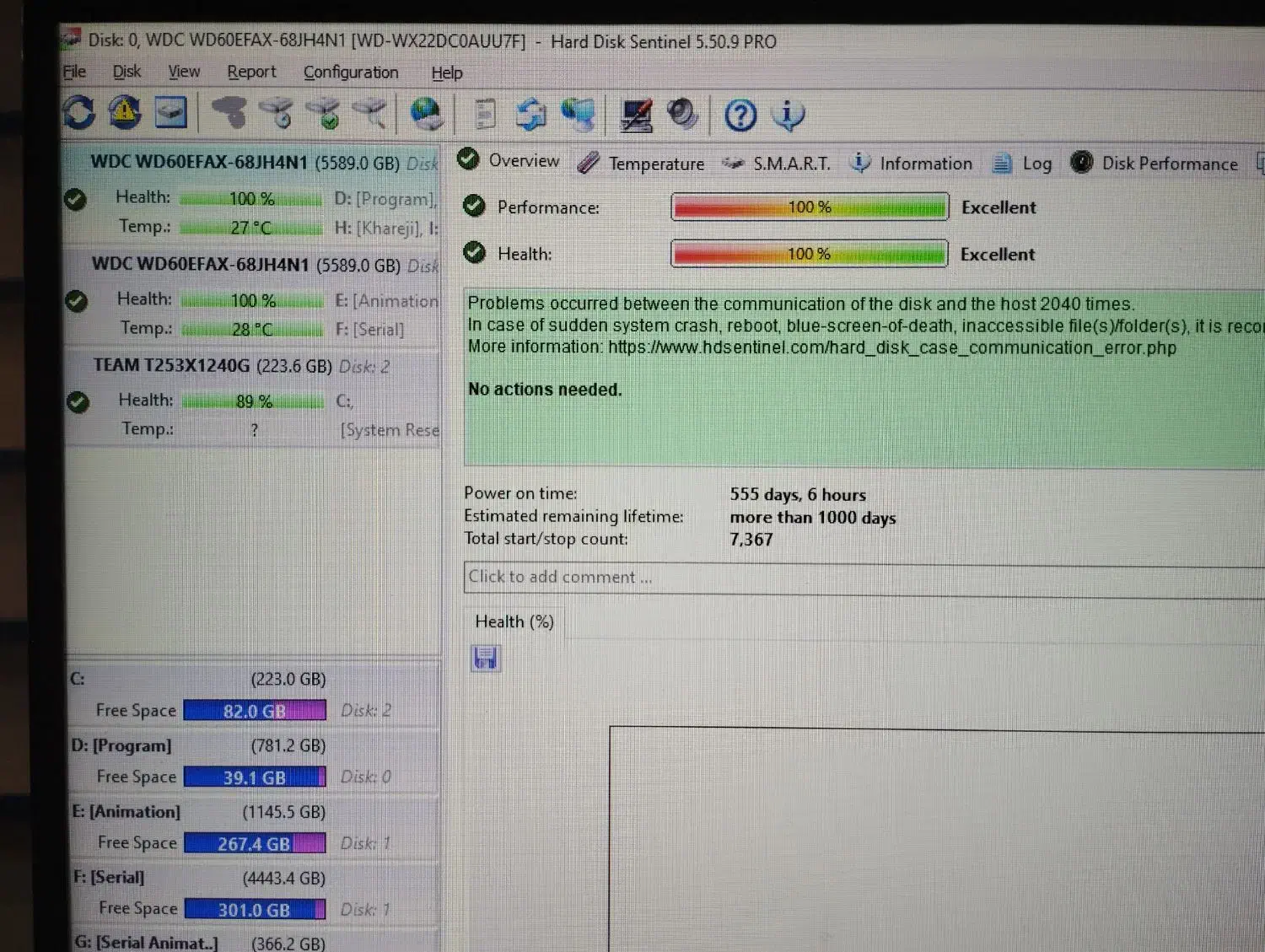Click the 'Click to add comment' field
Viewport: 1265px width, 952px height.
coord(864,578)
